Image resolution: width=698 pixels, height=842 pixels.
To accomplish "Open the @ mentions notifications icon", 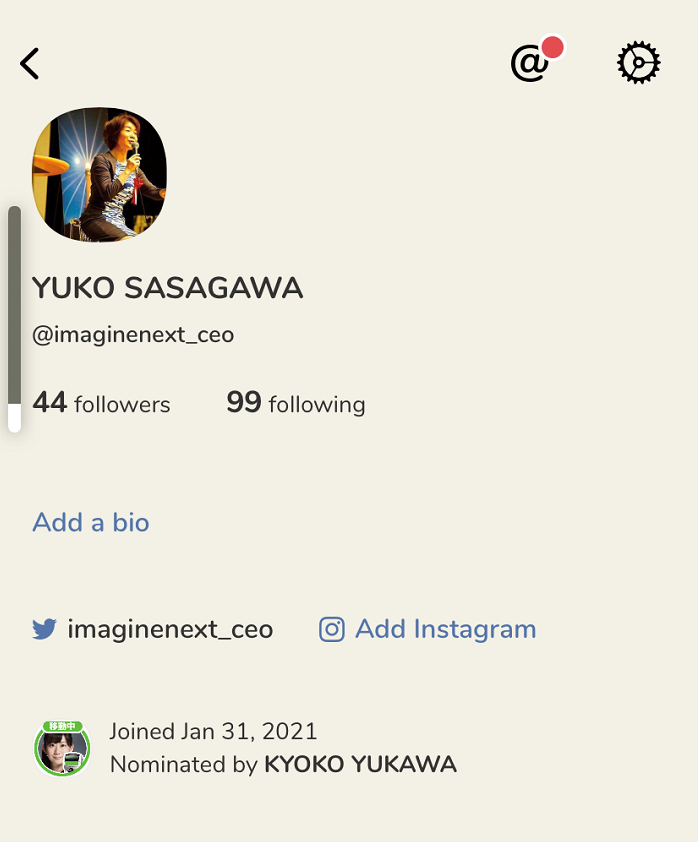I will point(529,63).
